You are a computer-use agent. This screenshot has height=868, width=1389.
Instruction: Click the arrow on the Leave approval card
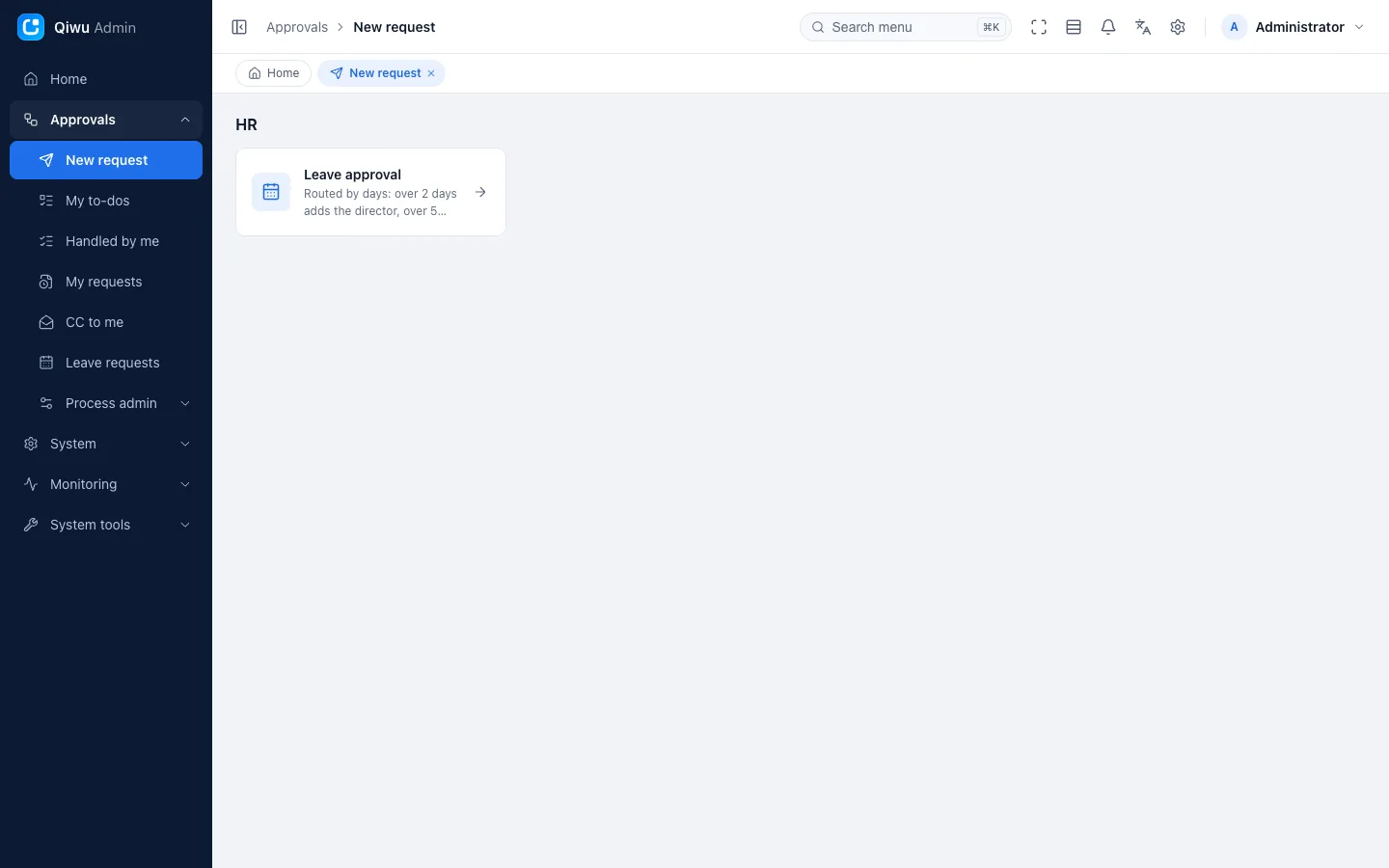click(480, 192)
